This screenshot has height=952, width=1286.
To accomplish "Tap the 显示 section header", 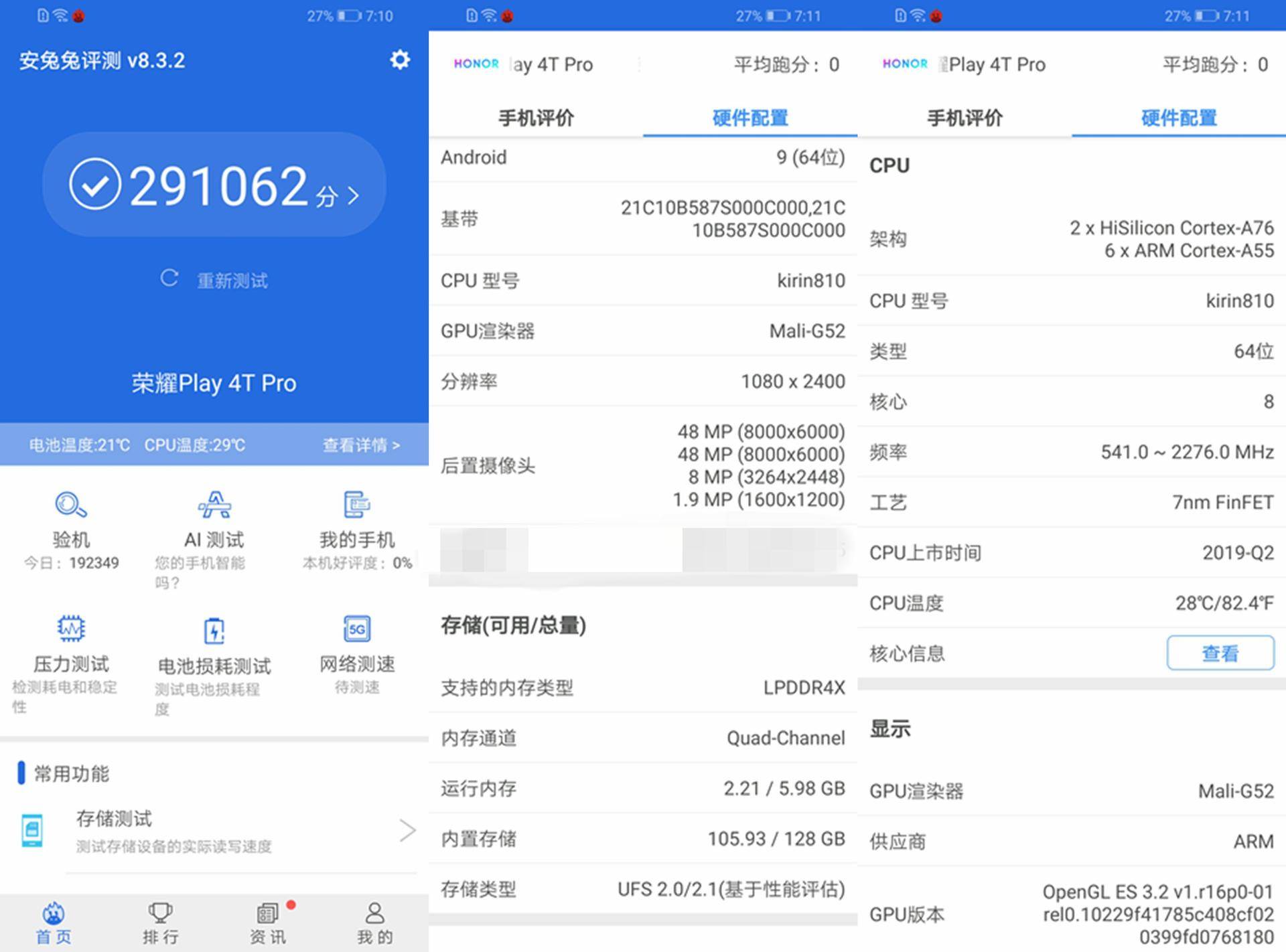I will click(x=890, y=728).
